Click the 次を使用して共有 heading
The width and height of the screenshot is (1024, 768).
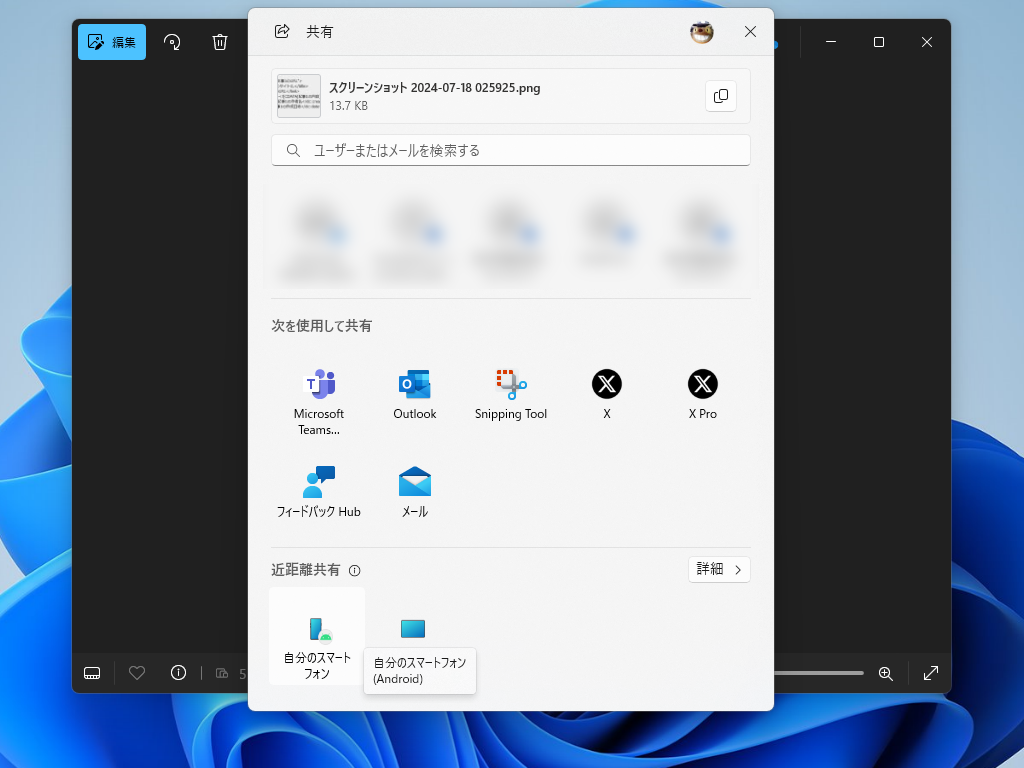(321, 326)
